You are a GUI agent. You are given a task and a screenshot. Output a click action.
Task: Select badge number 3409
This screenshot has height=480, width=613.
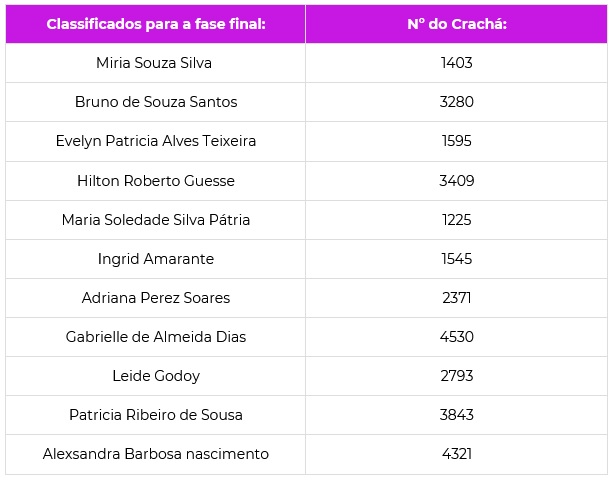tap(457, 181)
